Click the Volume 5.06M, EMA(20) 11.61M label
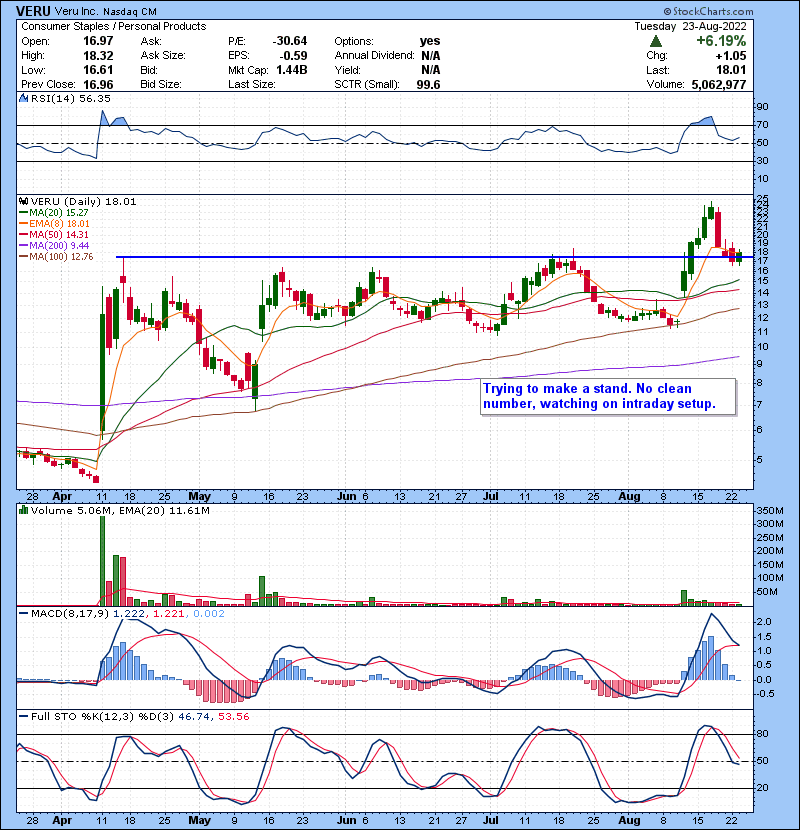This screenshot has height=830, width=800. (120, 510)
